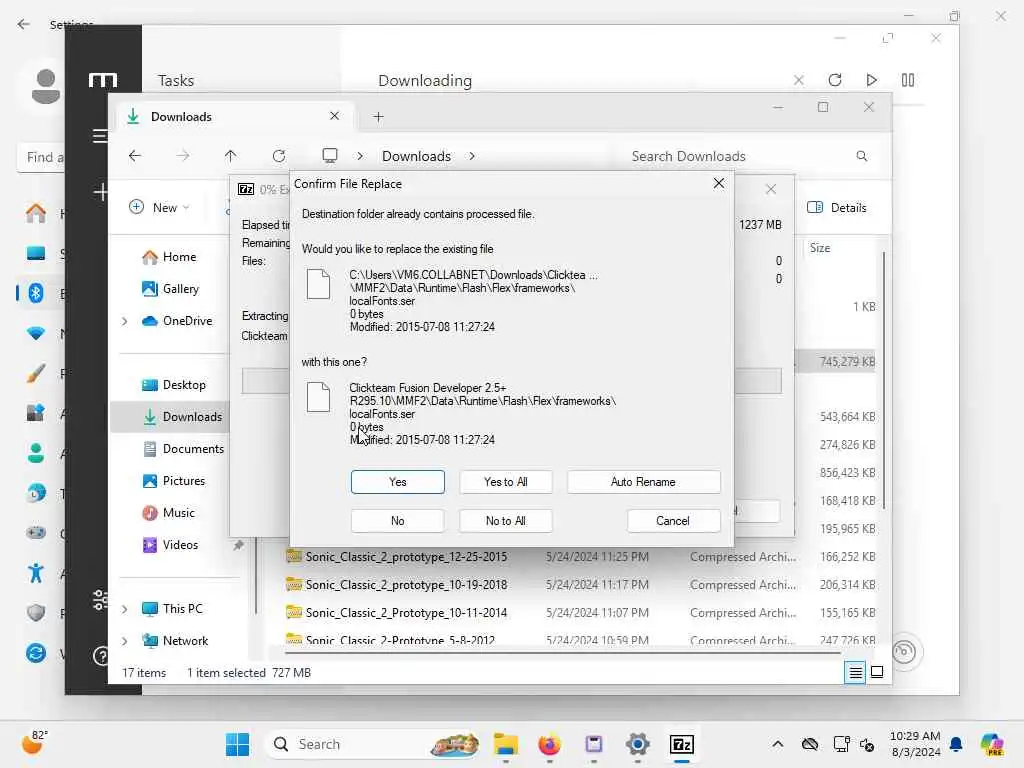1024x768 pixels.
Task: Open the clock showing 10:29 AM
Action: tap(915, 744)
